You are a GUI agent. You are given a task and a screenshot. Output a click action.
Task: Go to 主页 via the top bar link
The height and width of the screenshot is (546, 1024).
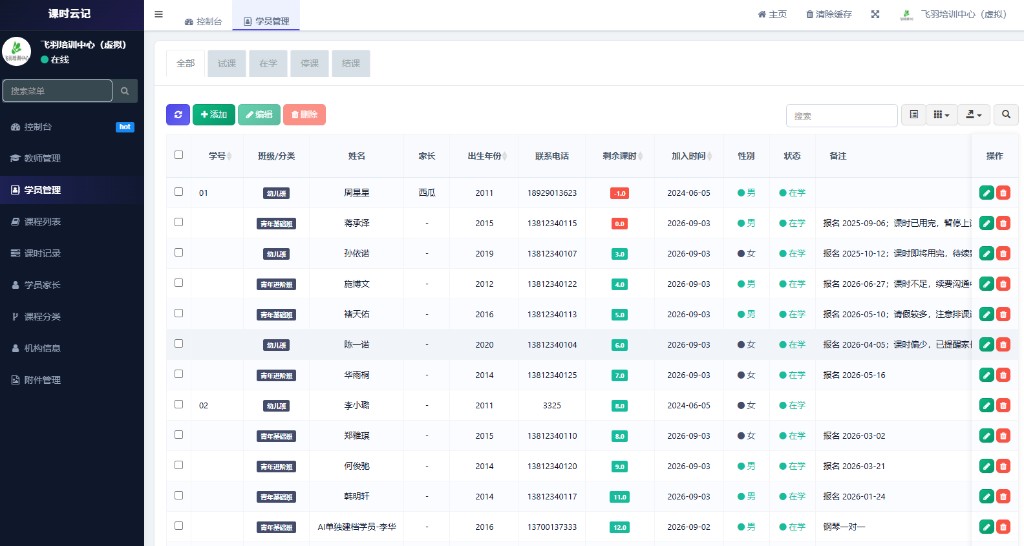pos(772,14)
